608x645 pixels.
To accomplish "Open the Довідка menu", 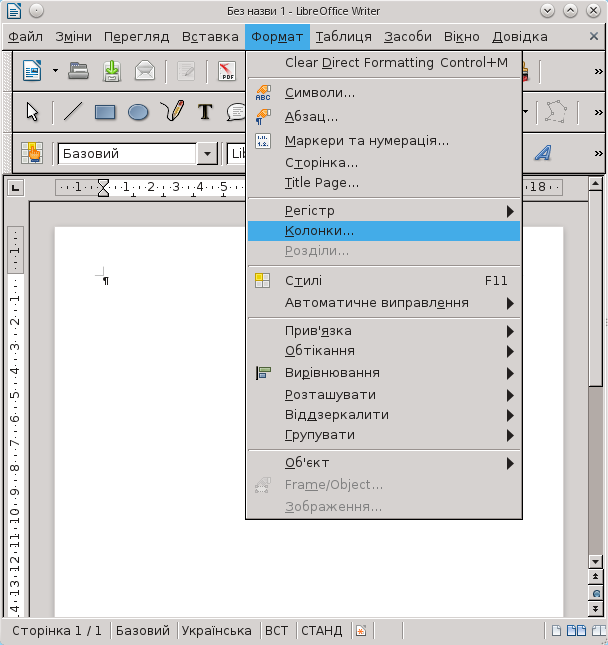I will tap(520, 37).
